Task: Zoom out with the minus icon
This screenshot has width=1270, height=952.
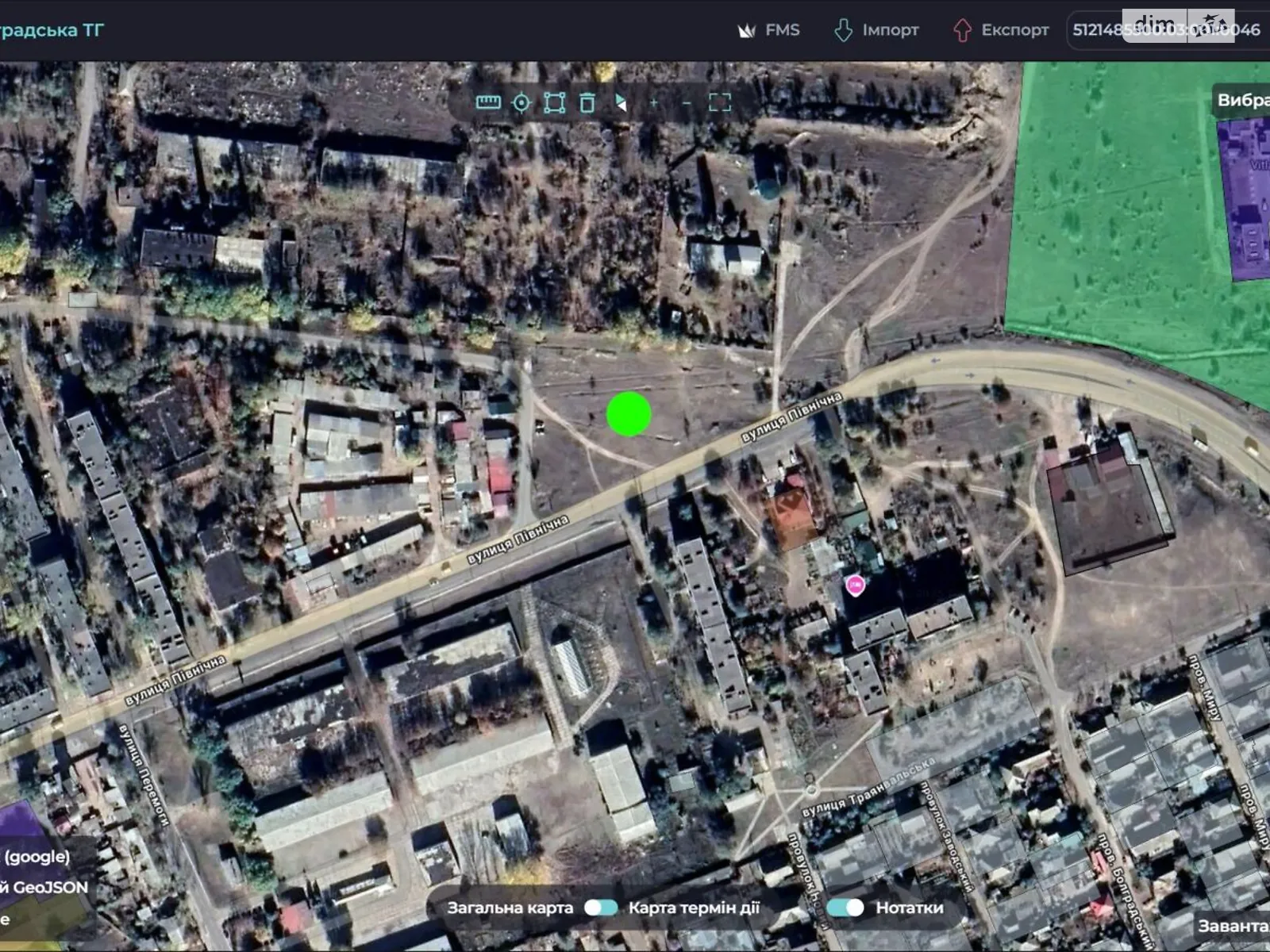Action: tap(687, 102)
